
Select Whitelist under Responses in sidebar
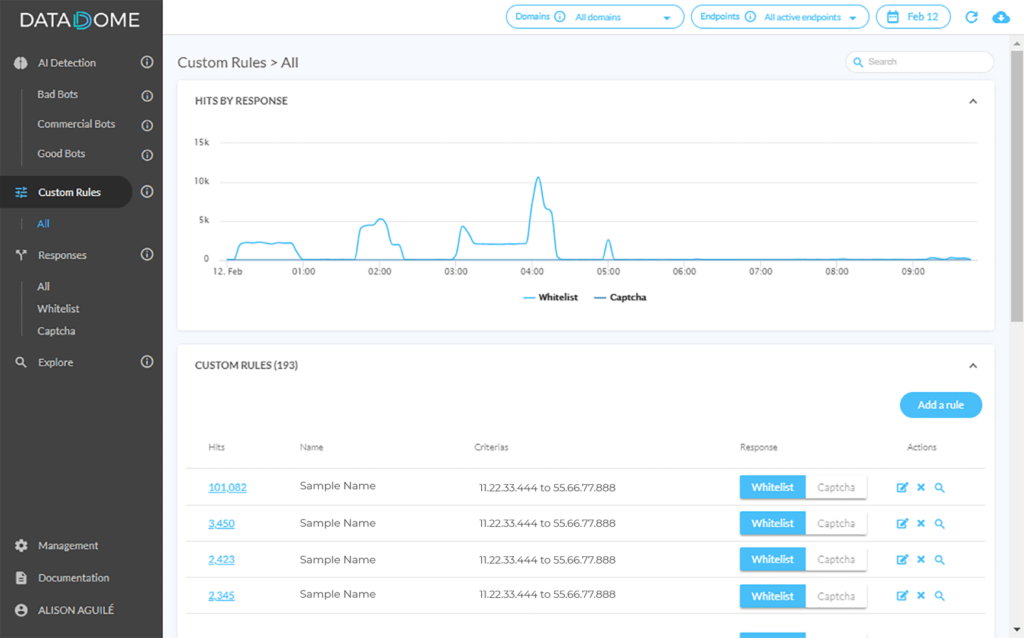[58, 308]
